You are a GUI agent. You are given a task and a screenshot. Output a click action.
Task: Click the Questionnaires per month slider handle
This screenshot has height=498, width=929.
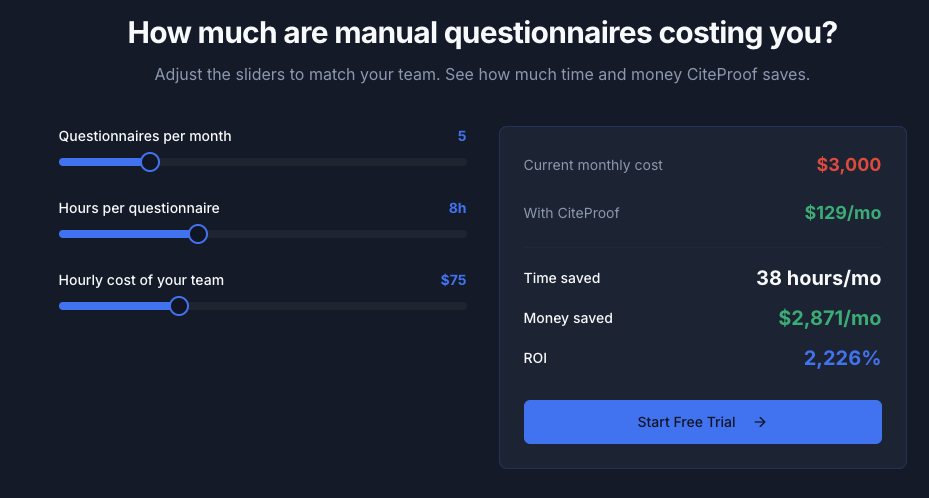(150, 162)
